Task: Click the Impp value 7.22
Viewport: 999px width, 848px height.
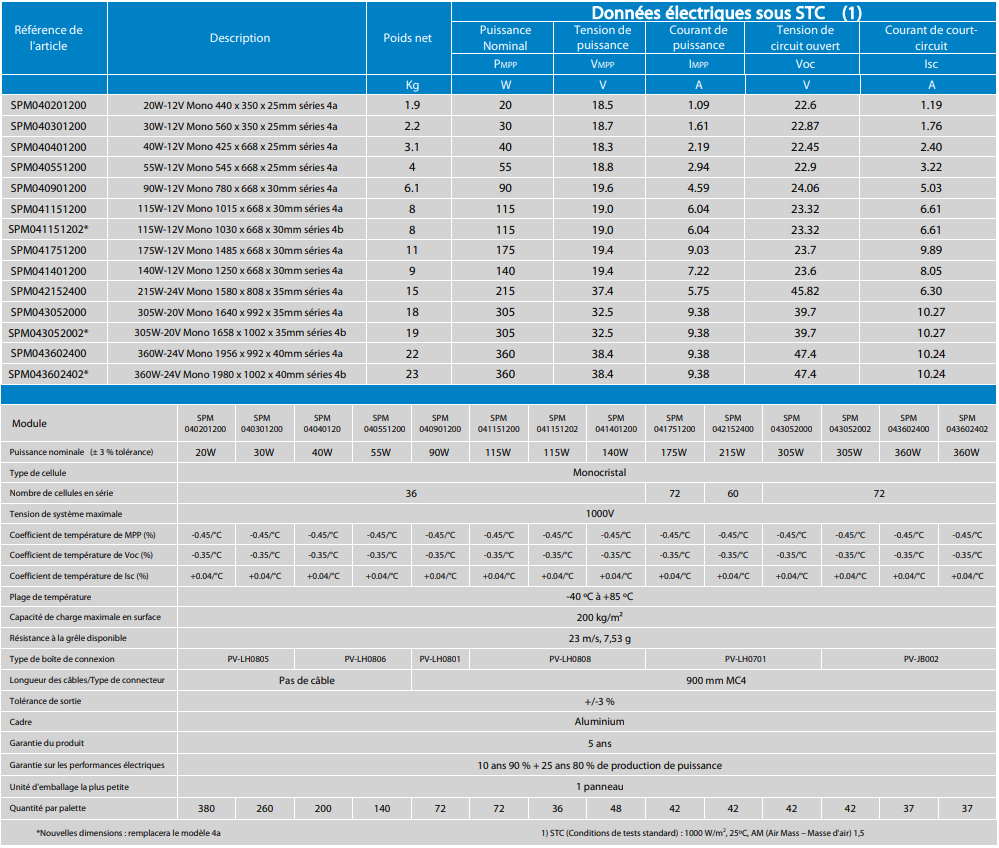Action: pos(698,271)
